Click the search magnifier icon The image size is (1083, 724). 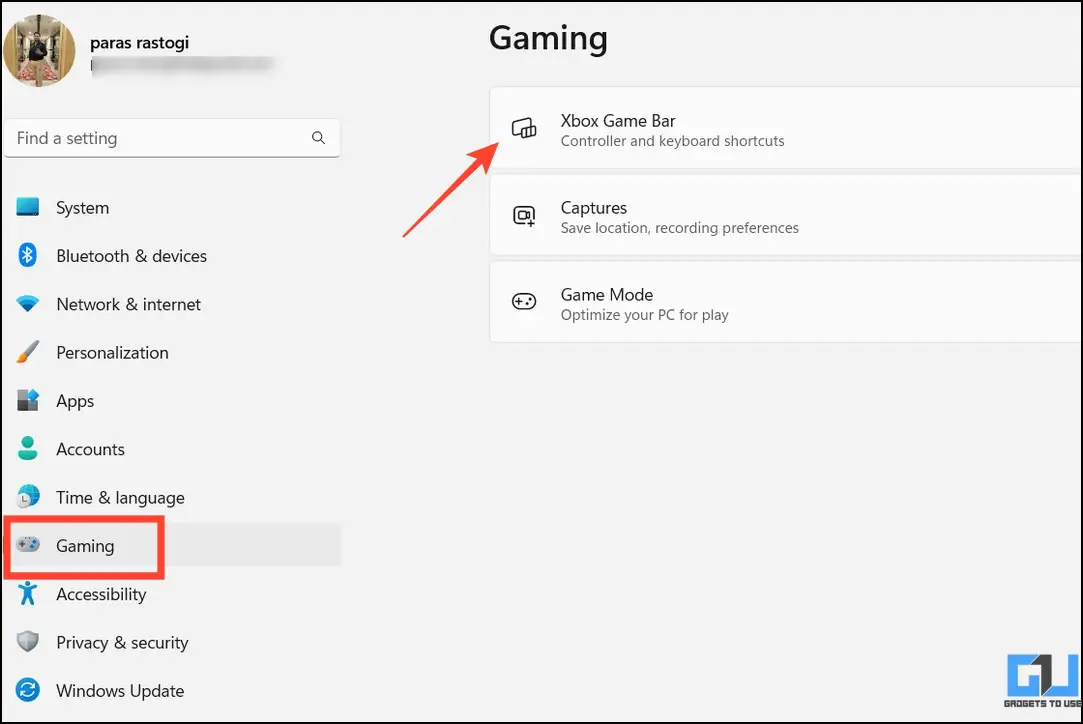[318, 138]
